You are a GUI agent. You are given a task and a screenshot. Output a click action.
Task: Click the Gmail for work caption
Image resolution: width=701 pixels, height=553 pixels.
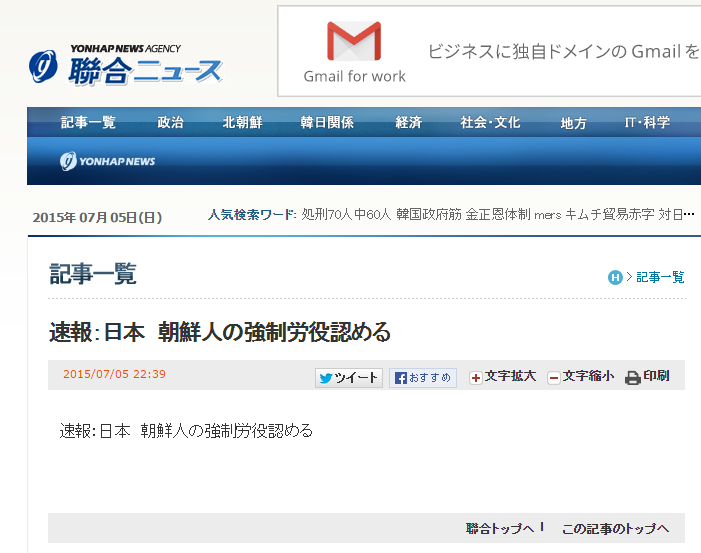click(355, 76)
